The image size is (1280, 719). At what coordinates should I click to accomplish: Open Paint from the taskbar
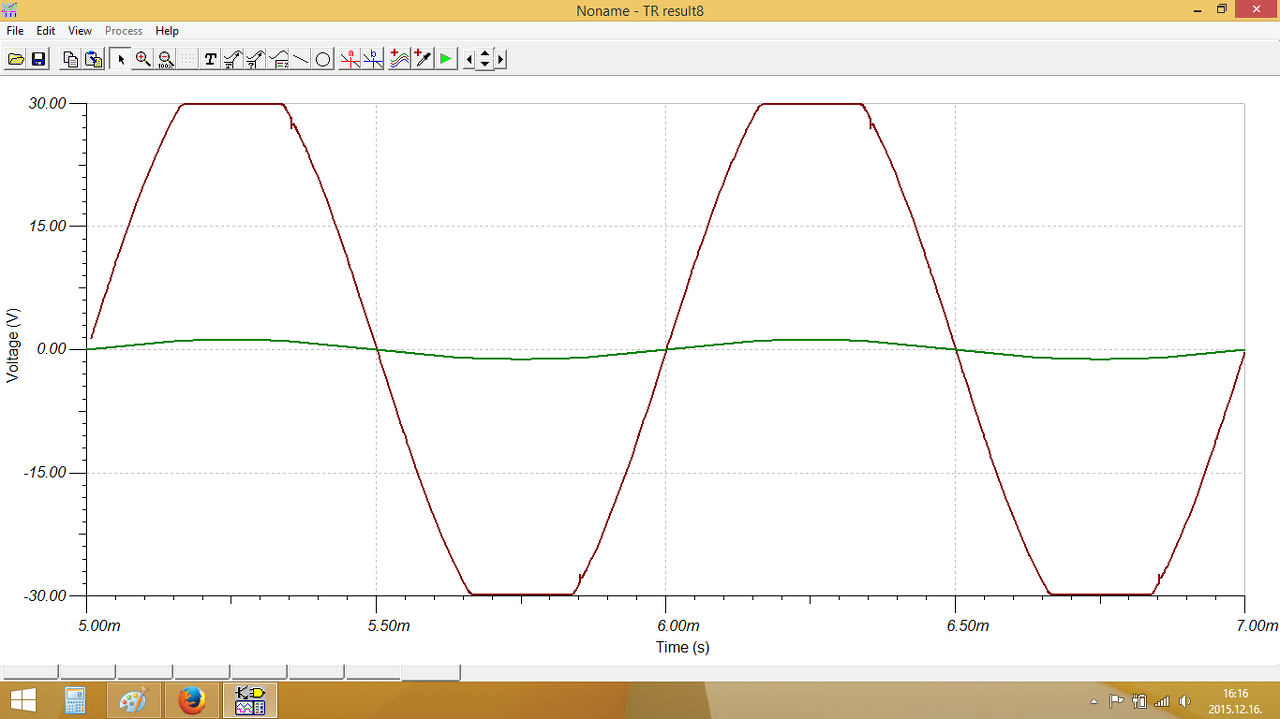[133, 700]
